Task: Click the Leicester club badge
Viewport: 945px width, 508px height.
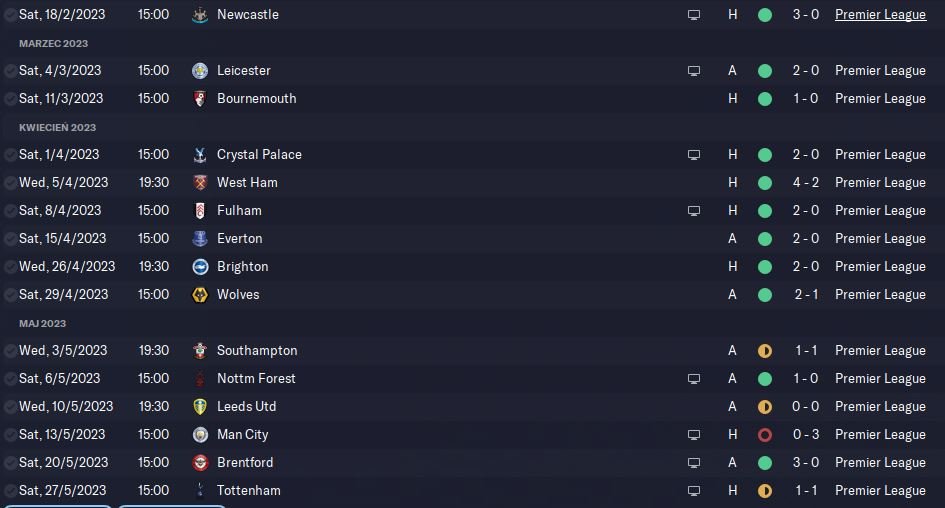Action: [x=199, y=71]
